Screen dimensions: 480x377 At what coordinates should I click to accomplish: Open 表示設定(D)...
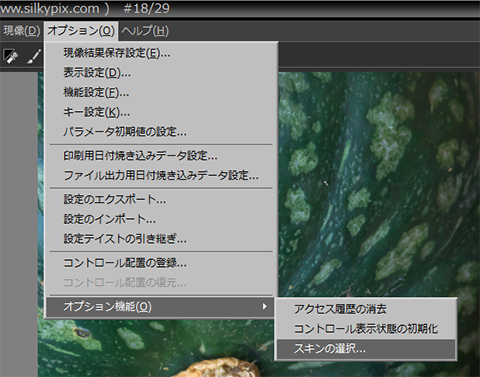(x=161, y=73)
